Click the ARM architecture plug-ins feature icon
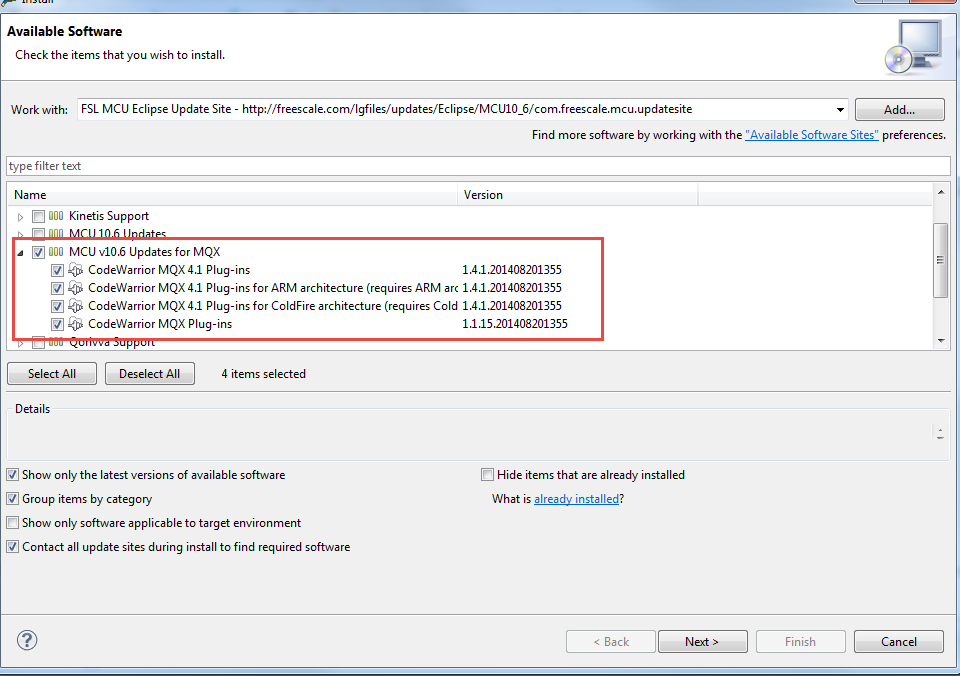The height and width of the screenshot is (676, 960). [x=75, y=288]
